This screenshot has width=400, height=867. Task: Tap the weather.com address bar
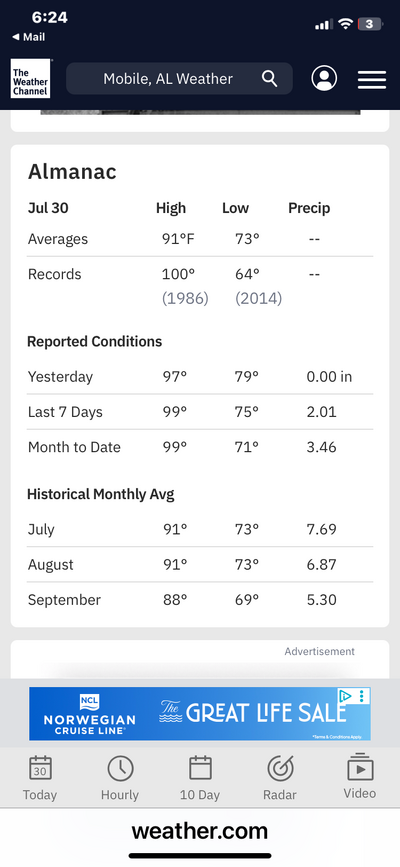tap(200, 831)
